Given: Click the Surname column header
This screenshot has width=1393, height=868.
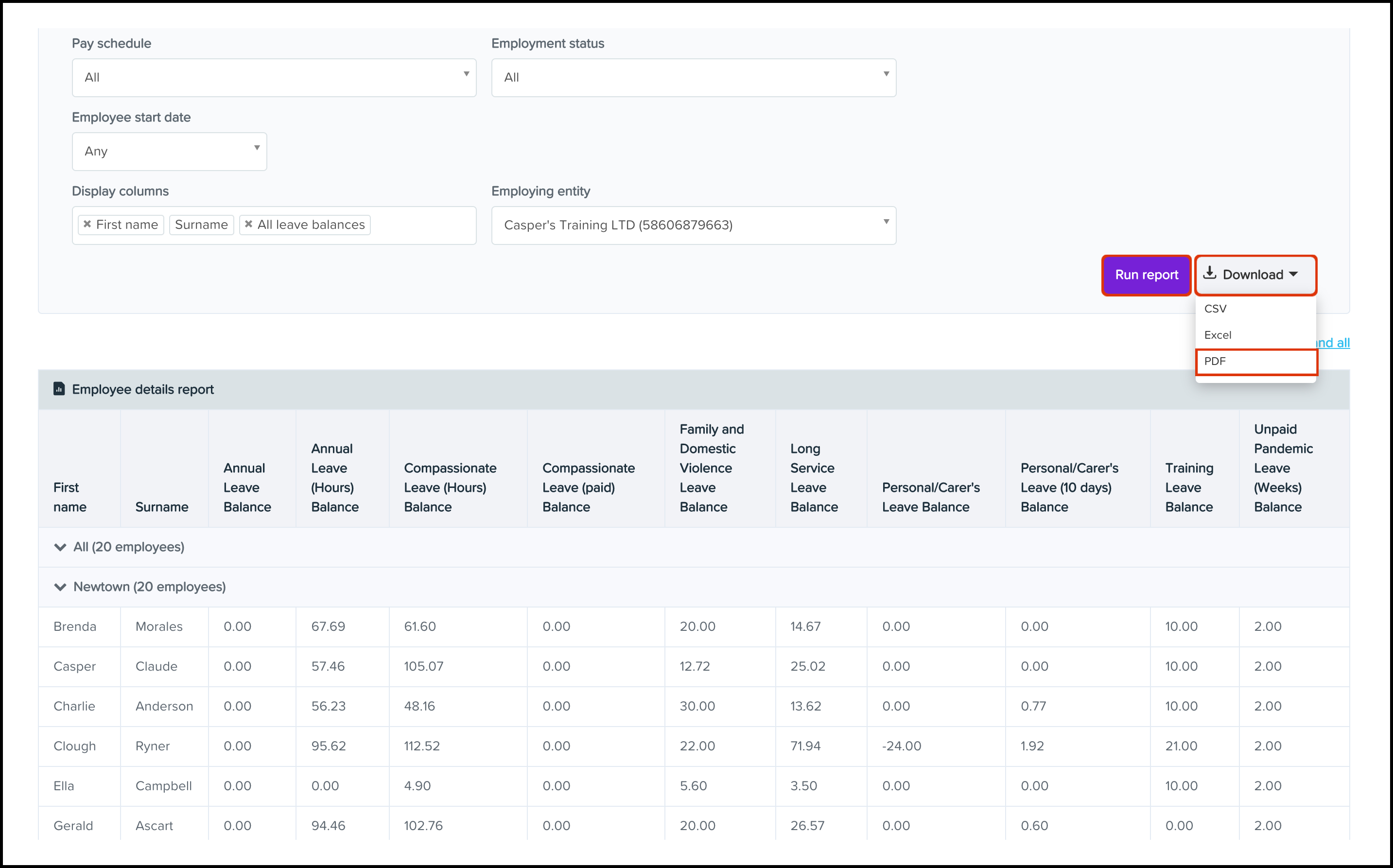Looking at the screenshot, I should [x=162, y=507].
